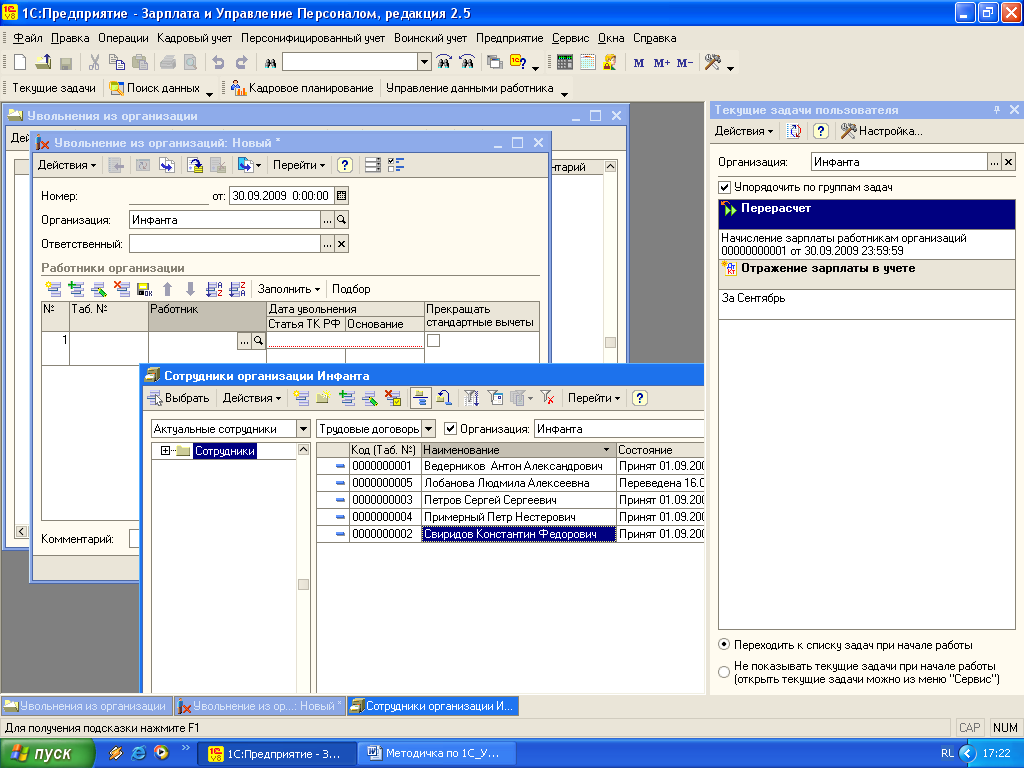
Task: Open Действия dropdown in current tasks panel
Action: (744, 131)
